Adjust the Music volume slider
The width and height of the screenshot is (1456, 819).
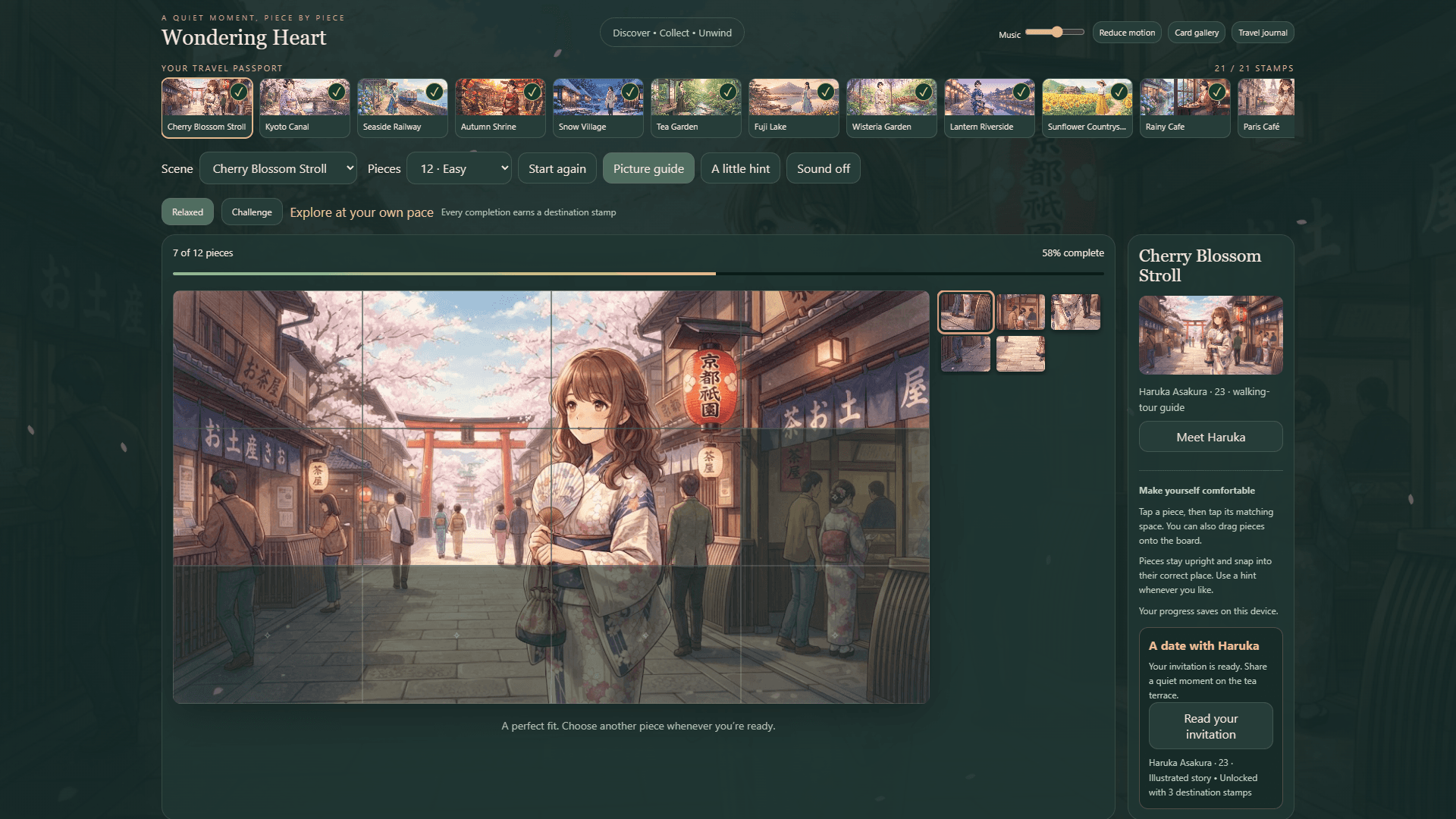pos(1055,32)
